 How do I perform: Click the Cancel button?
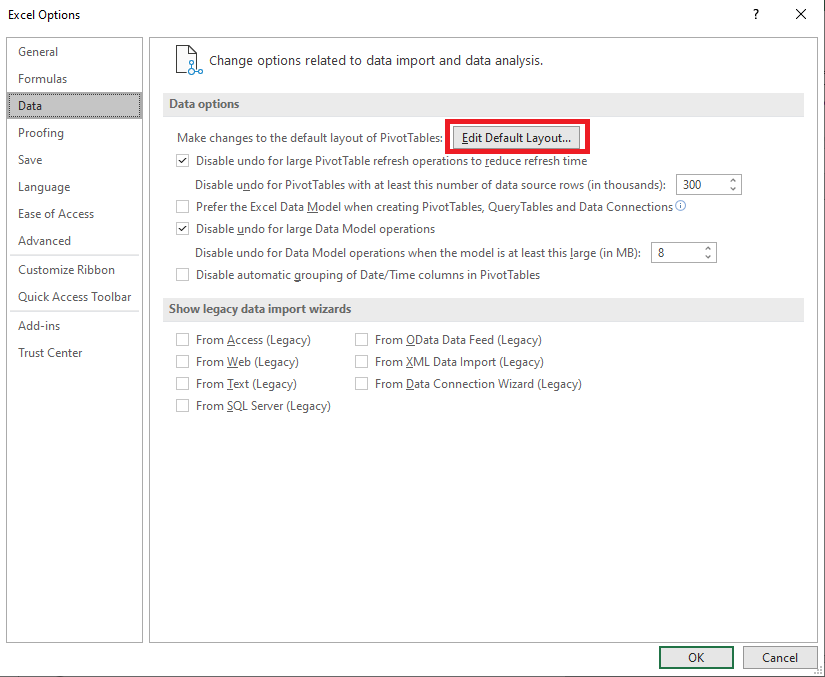tap(780, 658)
